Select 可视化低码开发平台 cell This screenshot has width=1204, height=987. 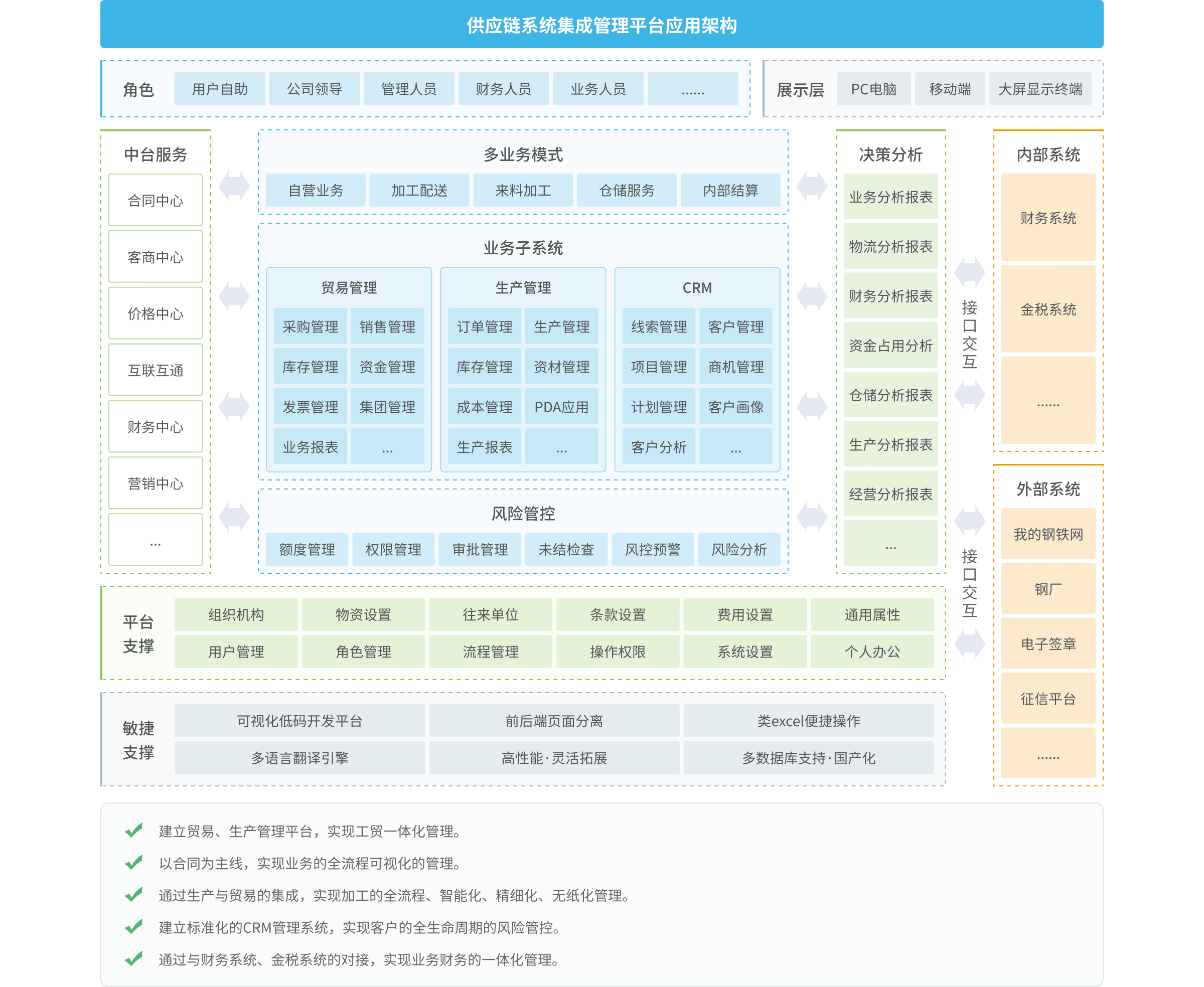pyautogui.click(x=299, y=721)
